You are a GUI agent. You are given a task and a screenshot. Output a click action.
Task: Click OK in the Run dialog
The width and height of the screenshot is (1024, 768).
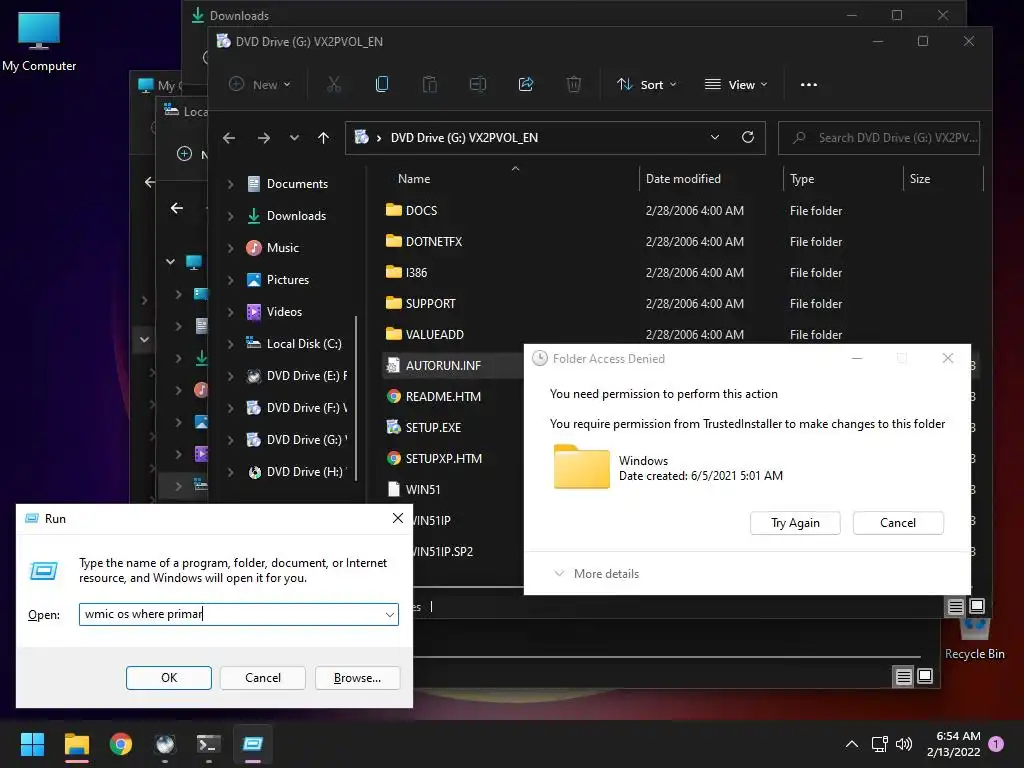pyautogui.click(x=168, y=678)
